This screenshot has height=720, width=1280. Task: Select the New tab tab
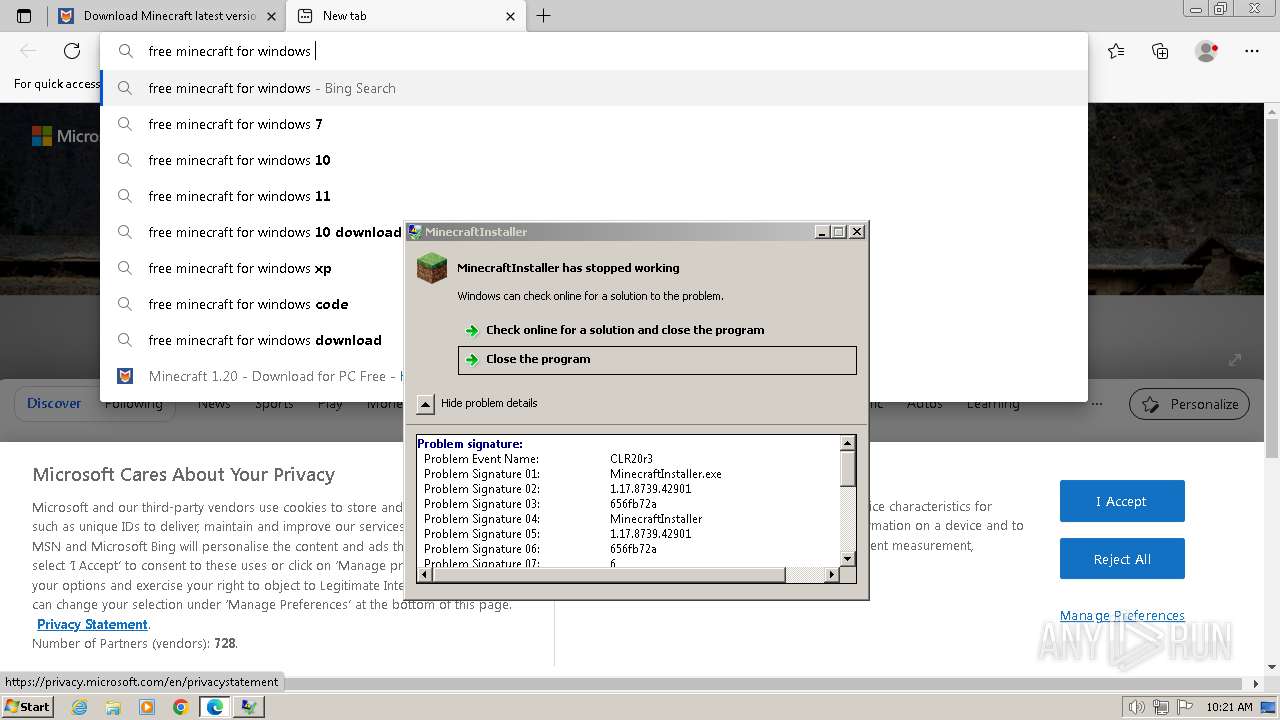point(404,16)
